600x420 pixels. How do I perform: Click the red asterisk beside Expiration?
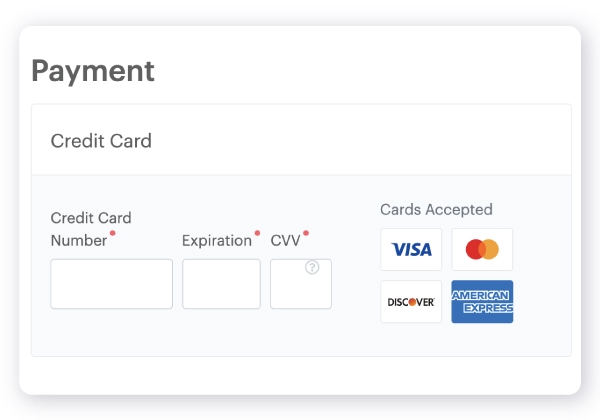(x=257, y=234)
